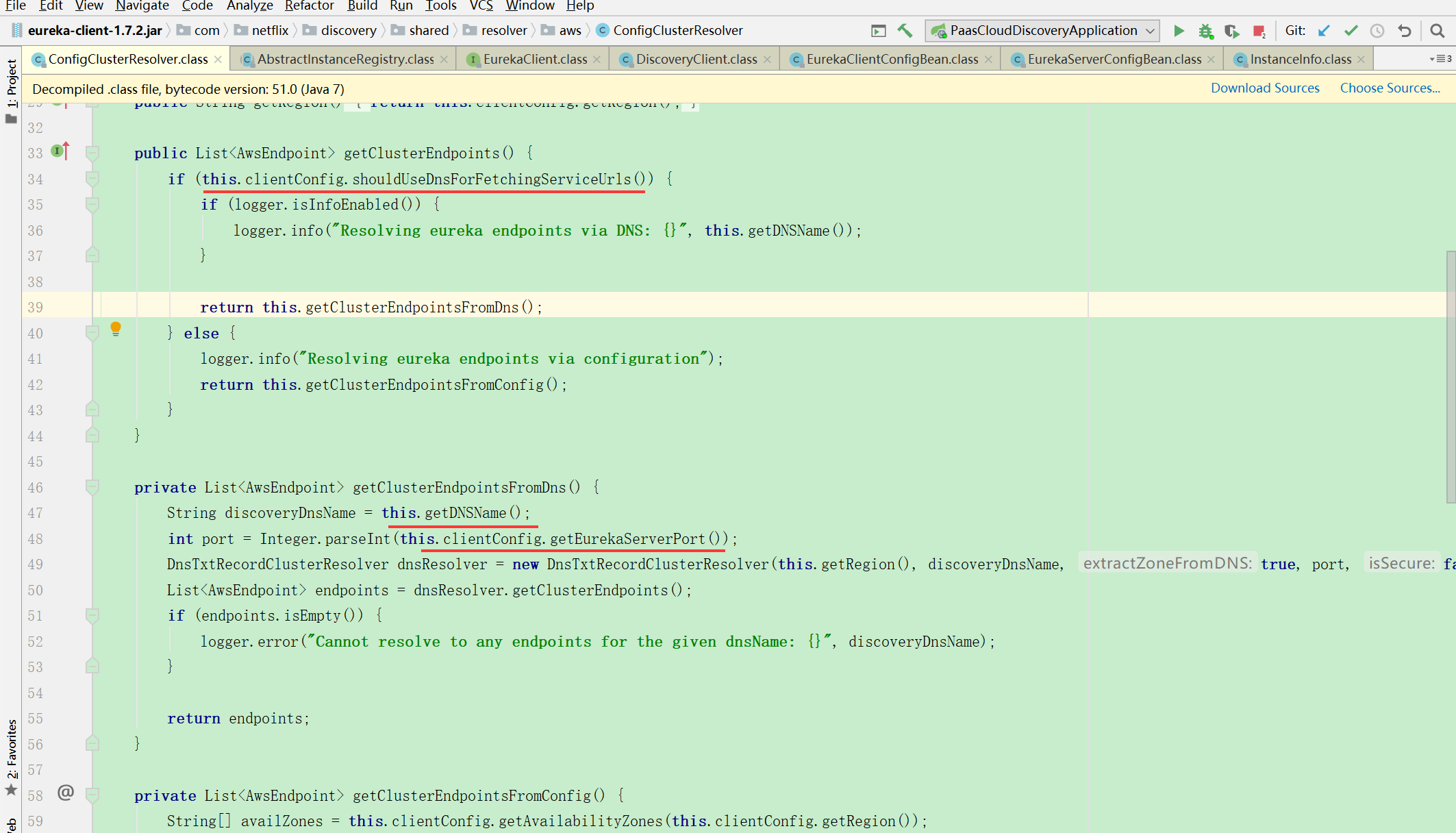Stop the running process red square
The width and height of the screenshot is (1456, 833).
[x=1259, y=31]
